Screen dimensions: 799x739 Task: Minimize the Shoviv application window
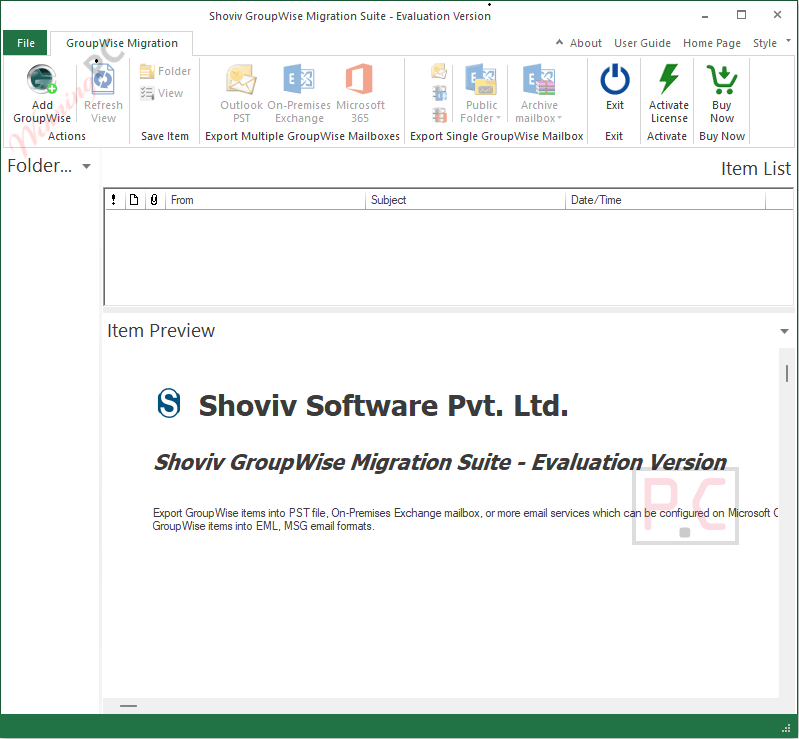pyautogui.click(x=705, y=16)
